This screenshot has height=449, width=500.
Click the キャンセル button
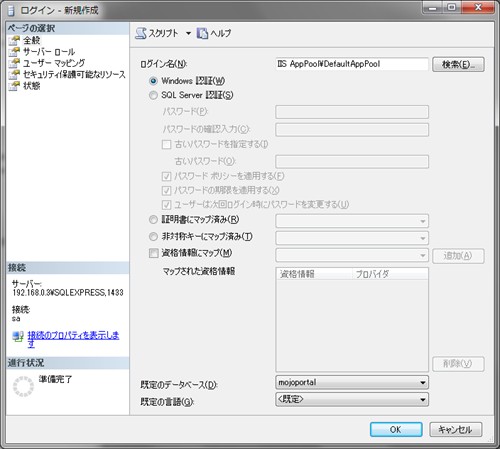[456, 429]
